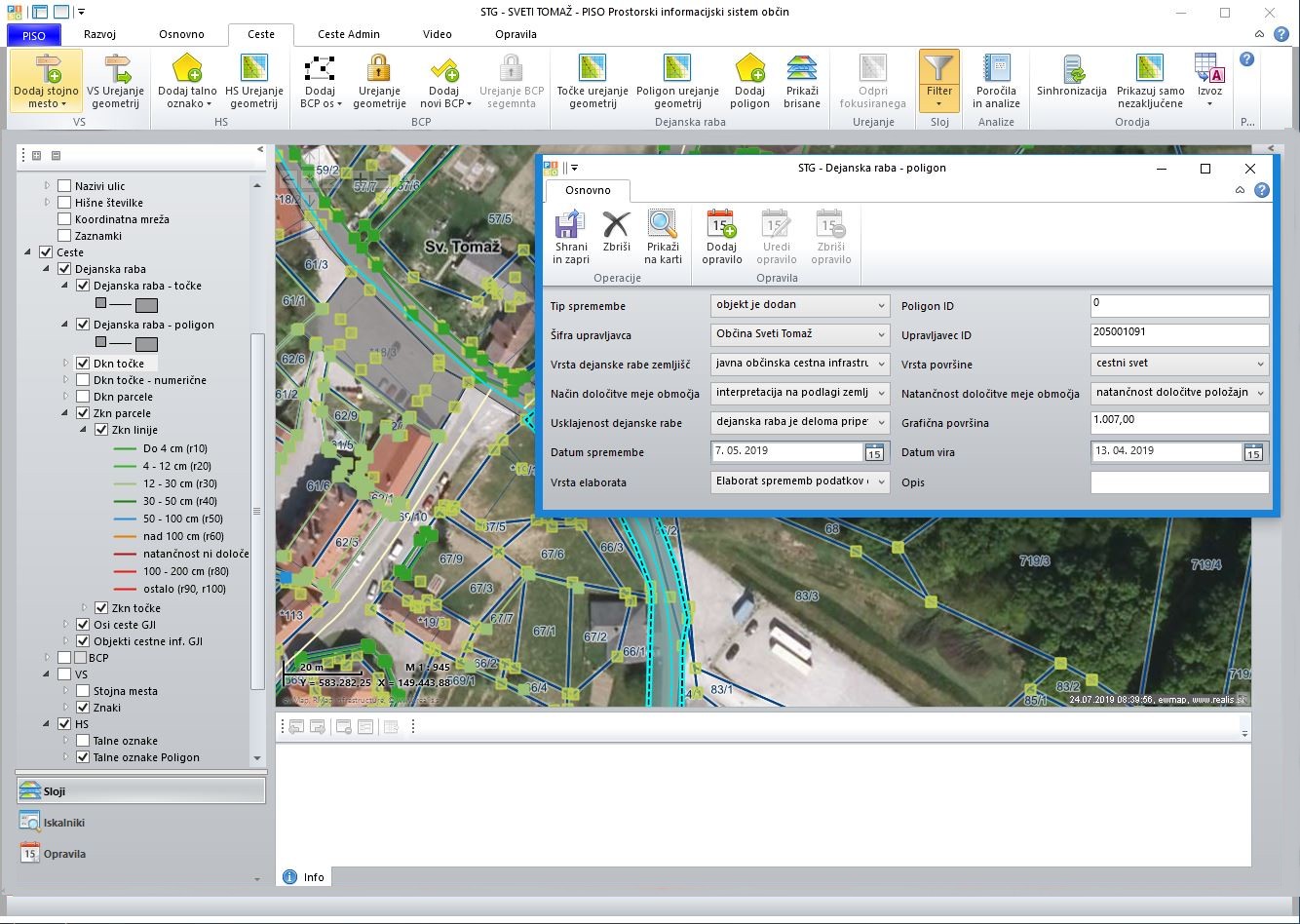Uncheck the Dejanska raba - točke layer
Image resolution: width=1300 pixels, height=924 pixels.
pyautogui.click(x=83, y=286)
